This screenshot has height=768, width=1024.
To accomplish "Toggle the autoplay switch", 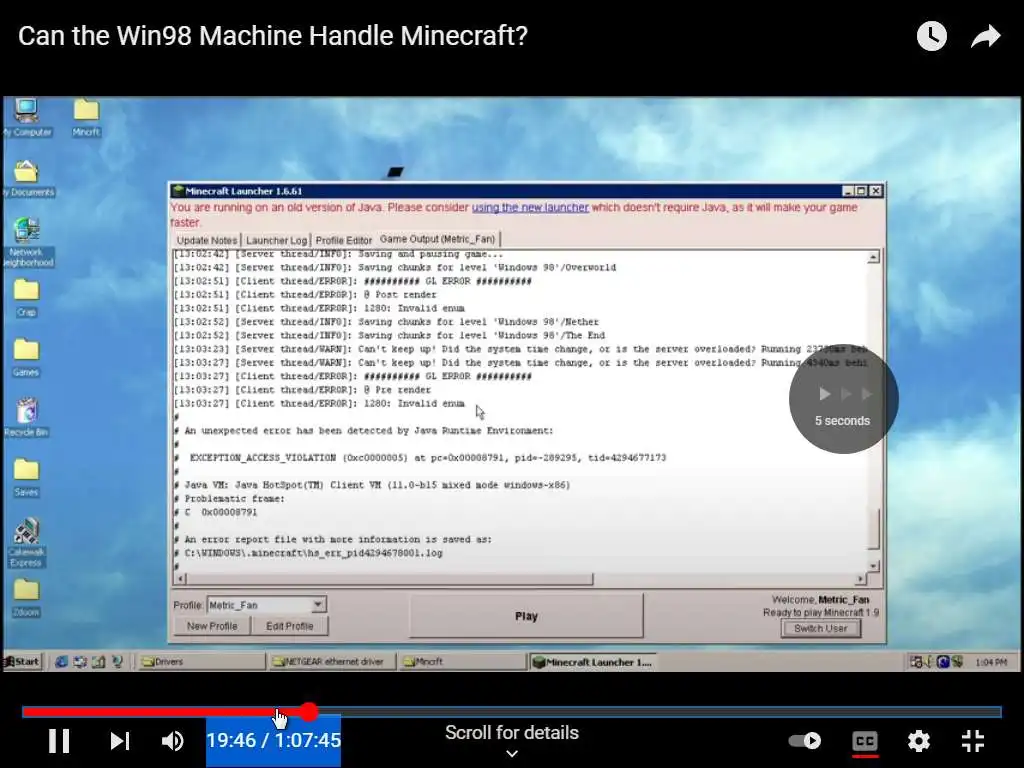I will pyautogui.click(x=805, y=741).
